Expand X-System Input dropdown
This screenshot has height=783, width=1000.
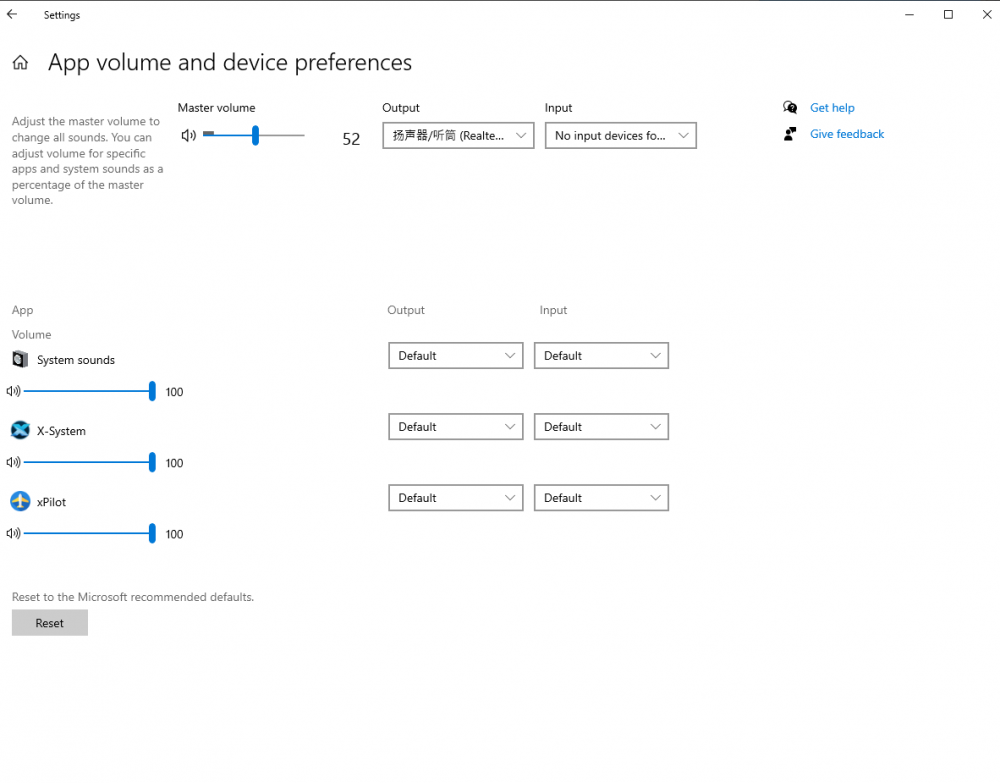pyautogui.click(x=601, y=427)
